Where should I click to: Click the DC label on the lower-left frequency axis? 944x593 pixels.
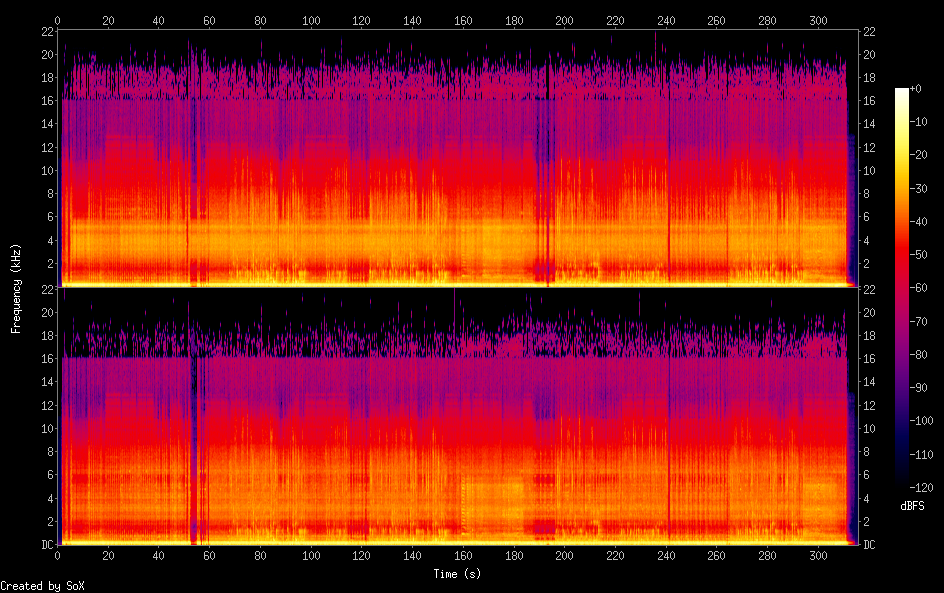click(x=46, y=545)
